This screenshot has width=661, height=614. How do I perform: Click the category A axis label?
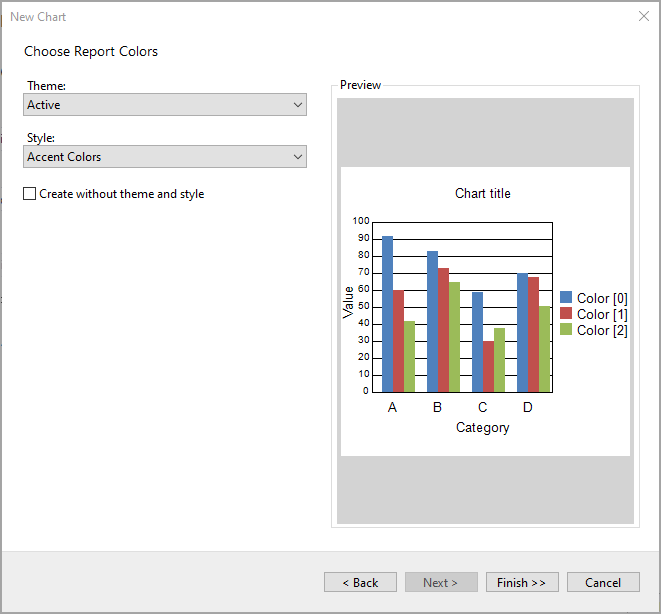point(392,408)
